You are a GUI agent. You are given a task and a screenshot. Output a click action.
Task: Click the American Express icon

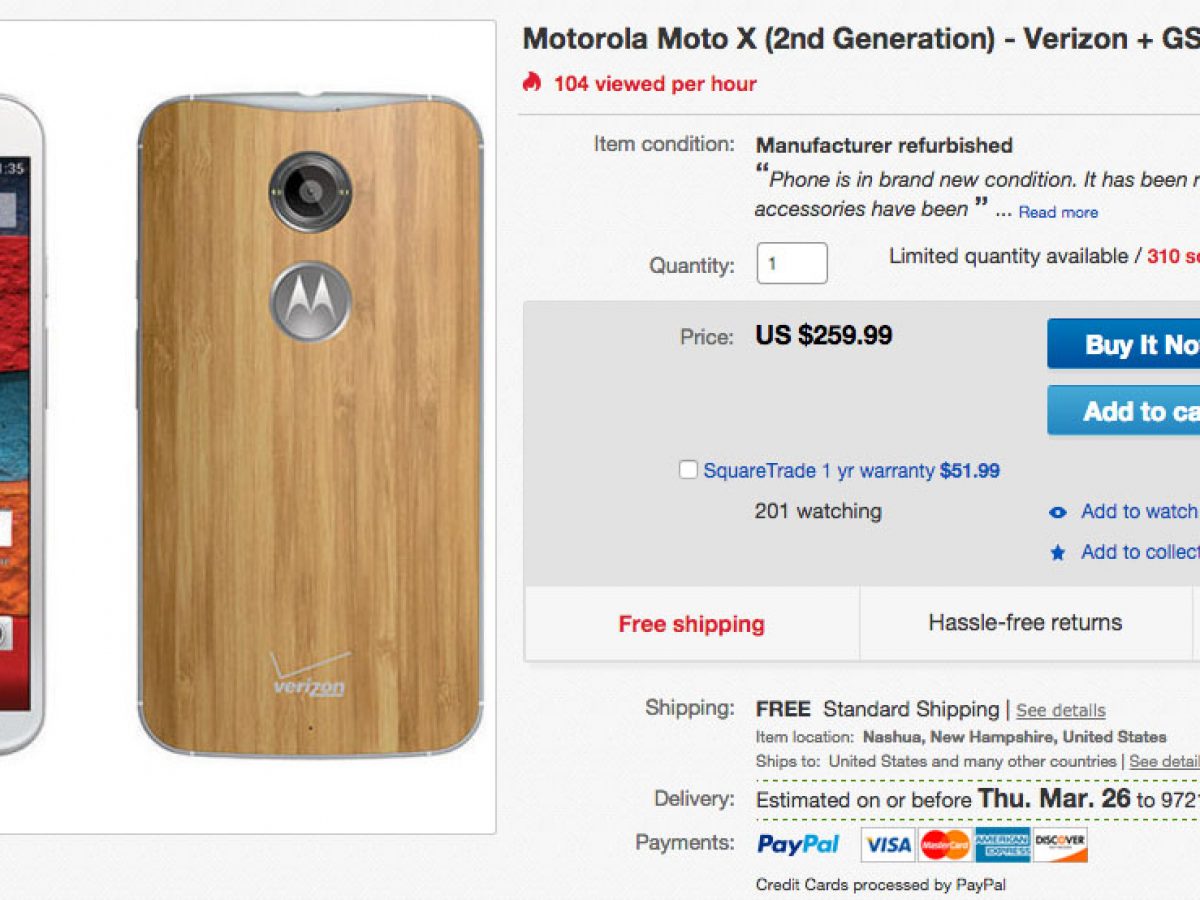click(x=1002, y=845)
